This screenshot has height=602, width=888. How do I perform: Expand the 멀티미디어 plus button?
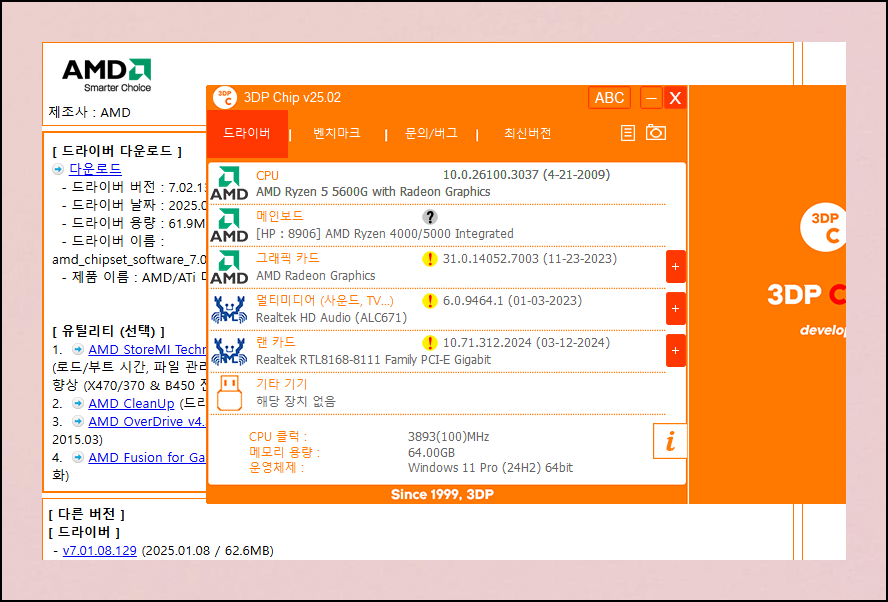point(676,309)
